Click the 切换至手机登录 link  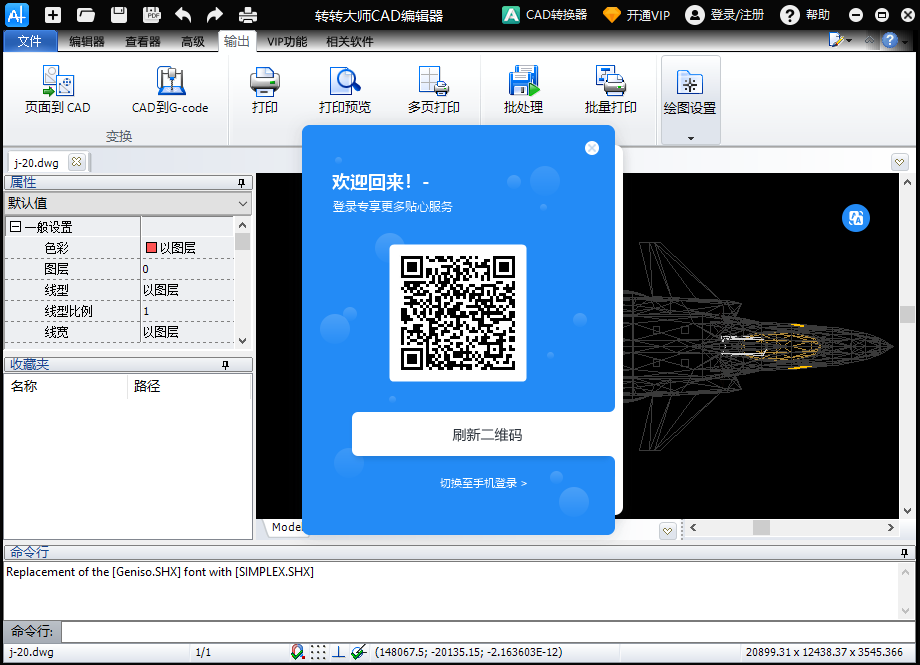pyautogui.click(x=483, y=483)
